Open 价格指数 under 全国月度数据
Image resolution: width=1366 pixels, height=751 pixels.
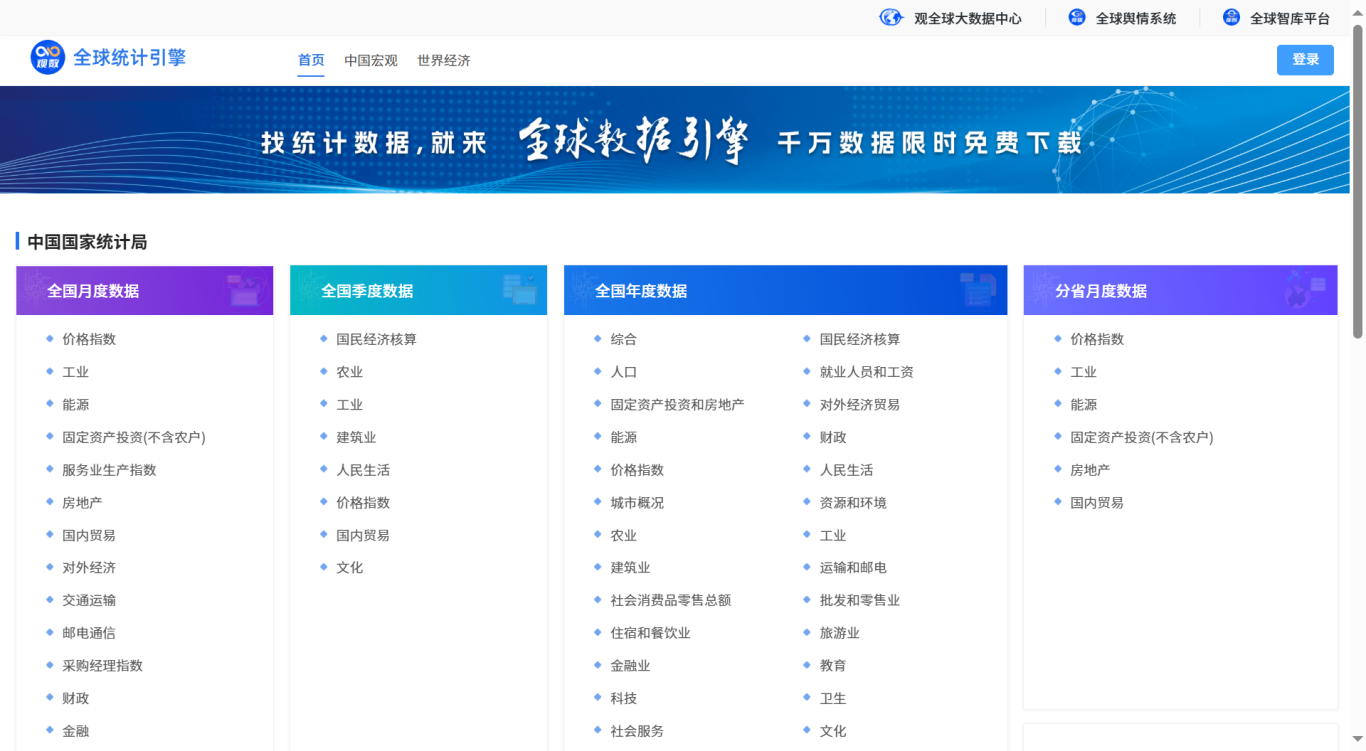(89, 339)
